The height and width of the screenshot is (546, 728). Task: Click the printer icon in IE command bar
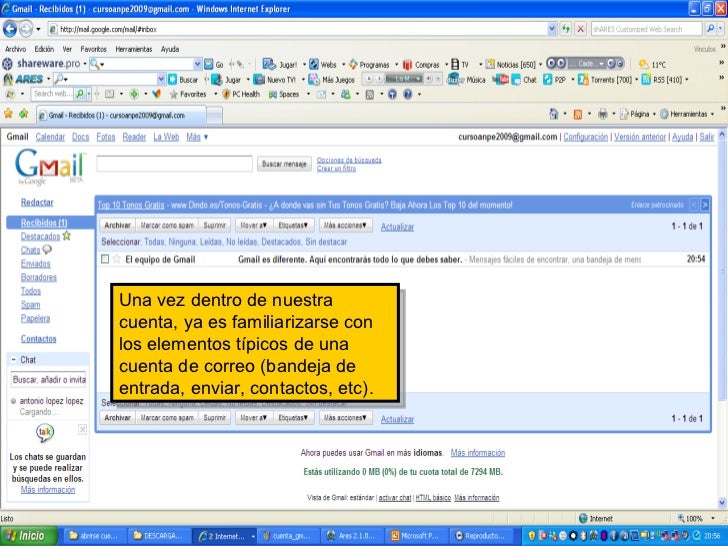click(x=602, y=114)
